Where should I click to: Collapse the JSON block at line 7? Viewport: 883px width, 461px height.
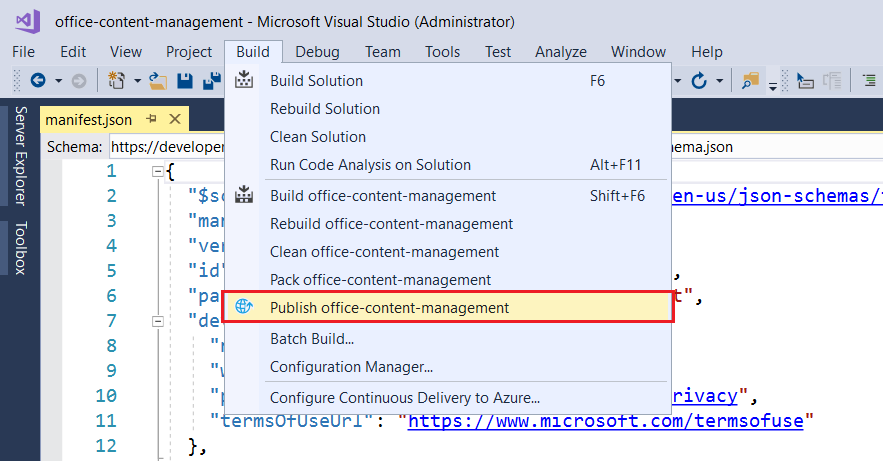pyautogui.click(x=157, y=321)
